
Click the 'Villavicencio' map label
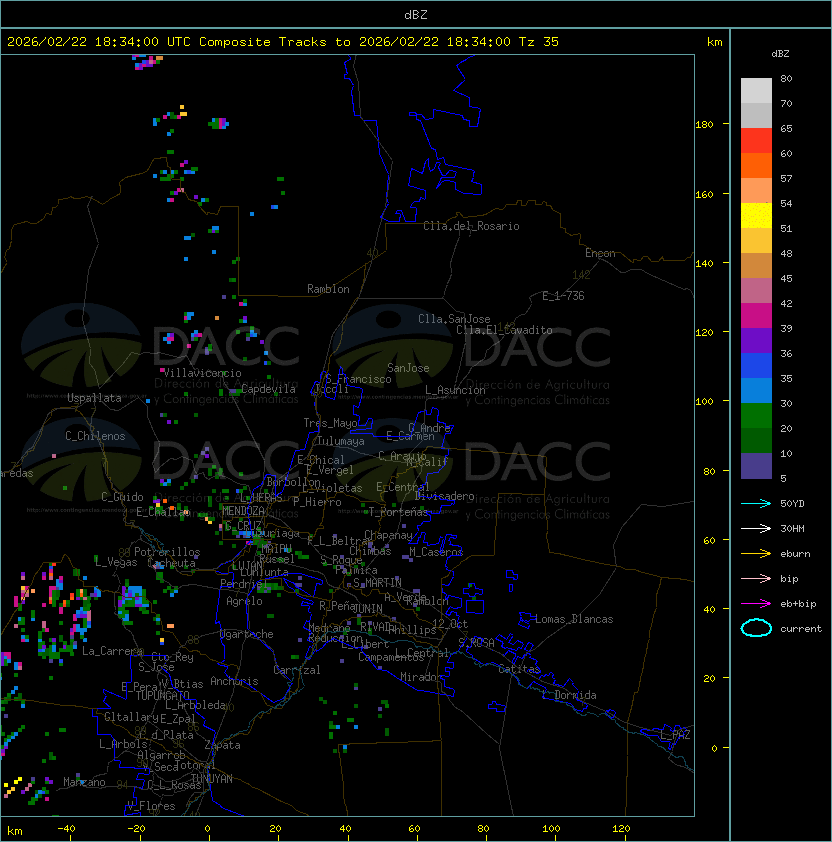[202, 373]
